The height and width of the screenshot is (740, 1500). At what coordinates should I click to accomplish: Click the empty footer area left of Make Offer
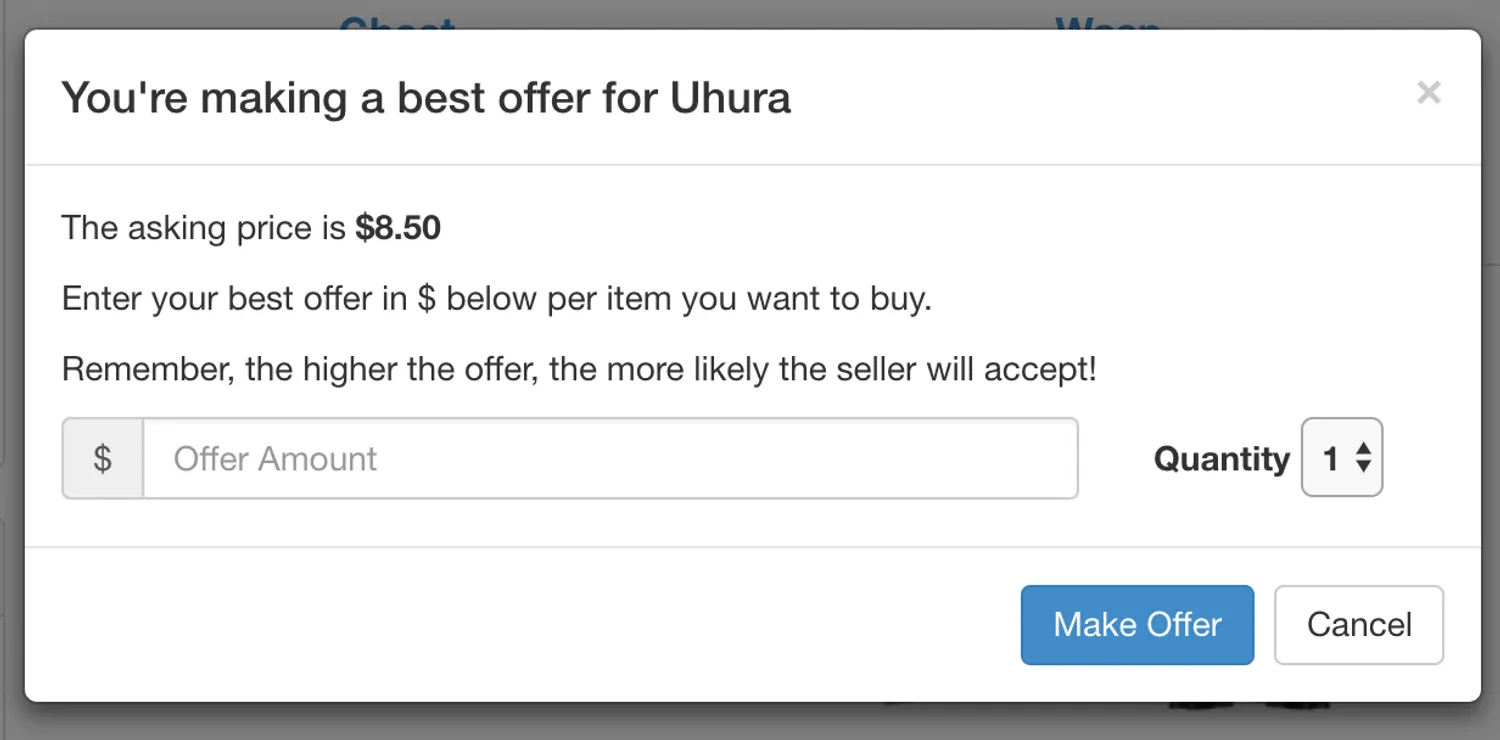pyautogui.click(x=500, y=625)
